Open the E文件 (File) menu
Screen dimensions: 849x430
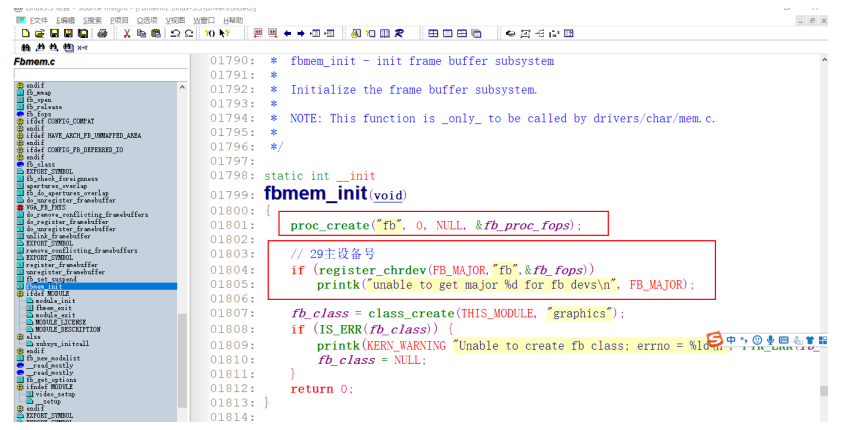tap(38, 21)
